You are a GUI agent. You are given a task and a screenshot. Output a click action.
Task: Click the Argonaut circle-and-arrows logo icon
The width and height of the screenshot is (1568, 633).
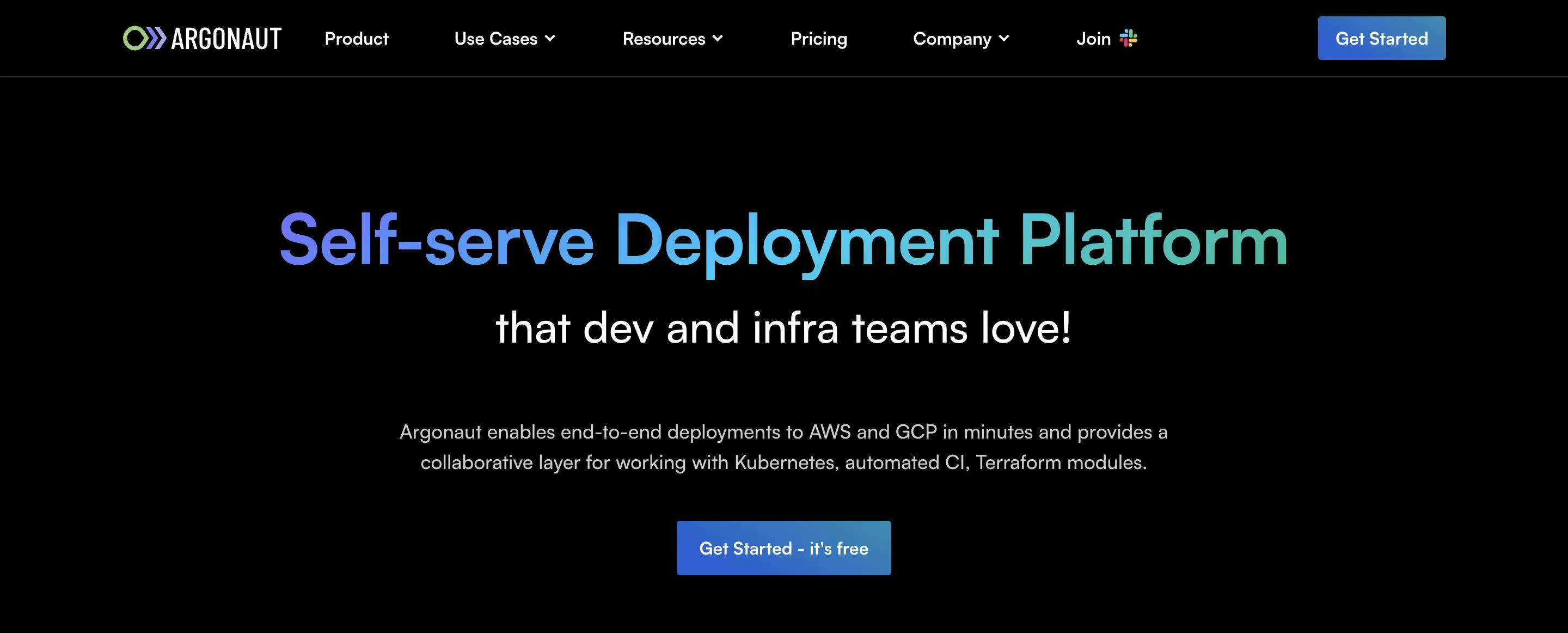[x=144, y=38]
